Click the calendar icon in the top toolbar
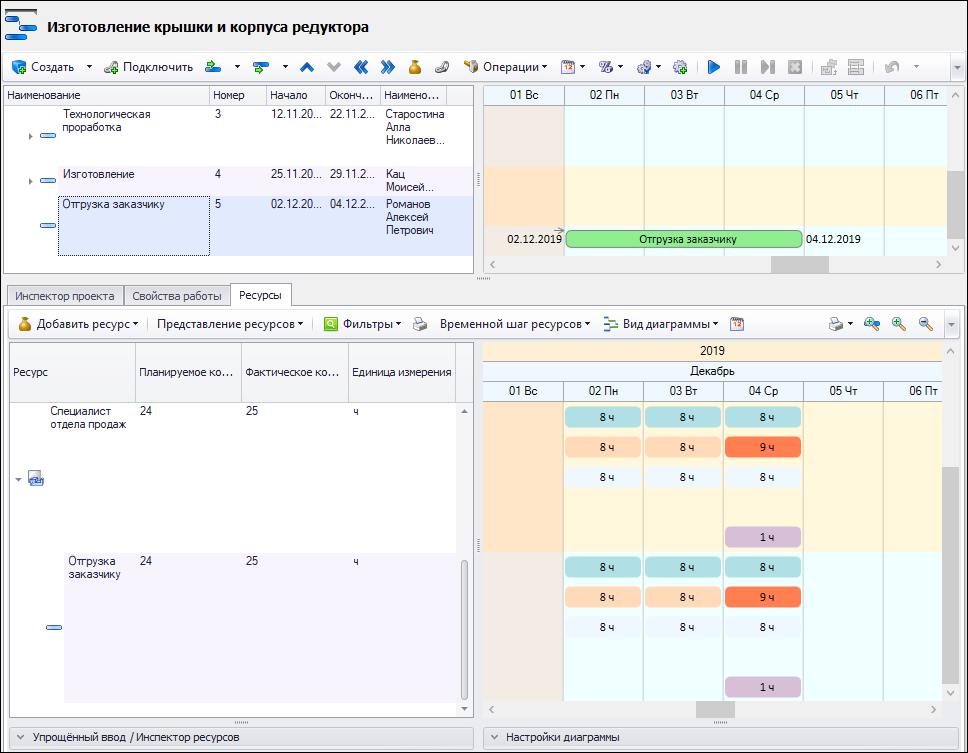Image resolution: width=968 pixels, height=753 pixels. [x=567, y=67]
